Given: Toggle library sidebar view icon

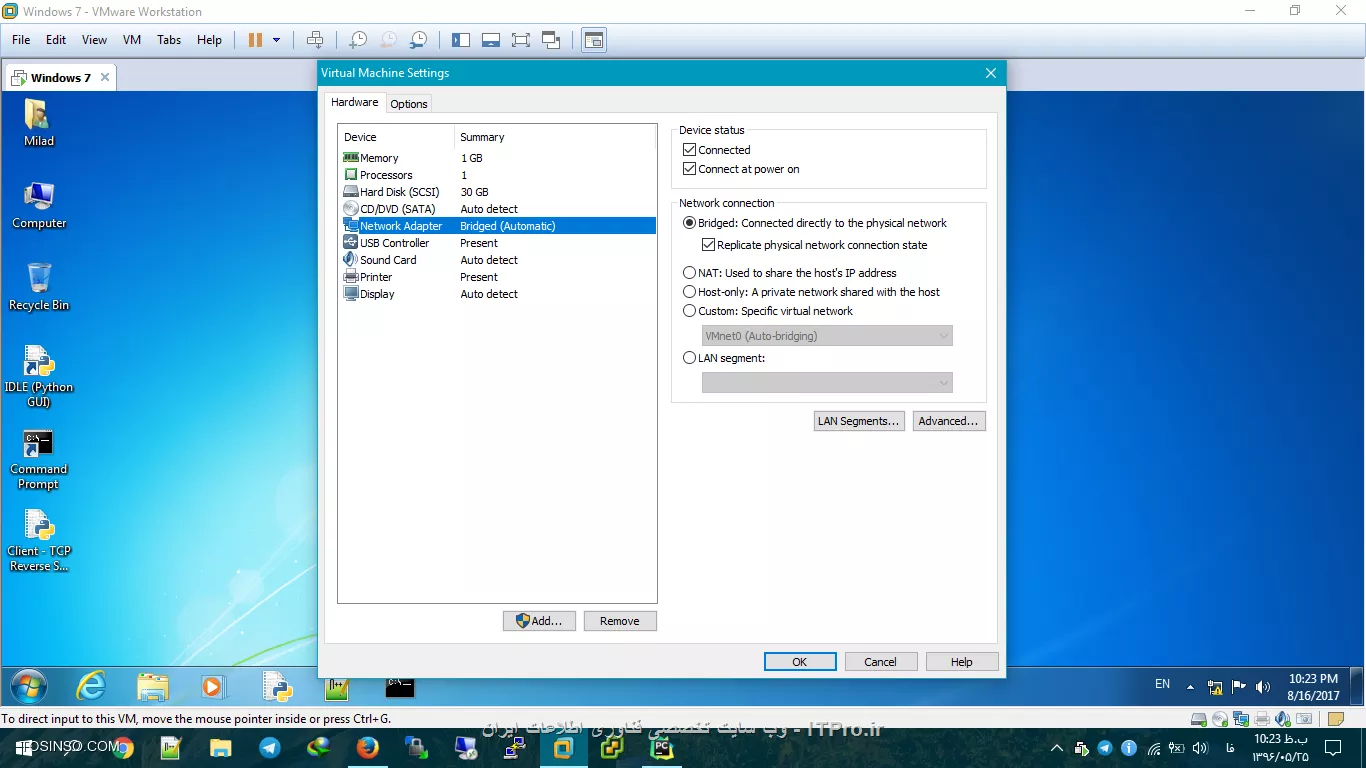Looking at the screenshot, I should (461, 40).
